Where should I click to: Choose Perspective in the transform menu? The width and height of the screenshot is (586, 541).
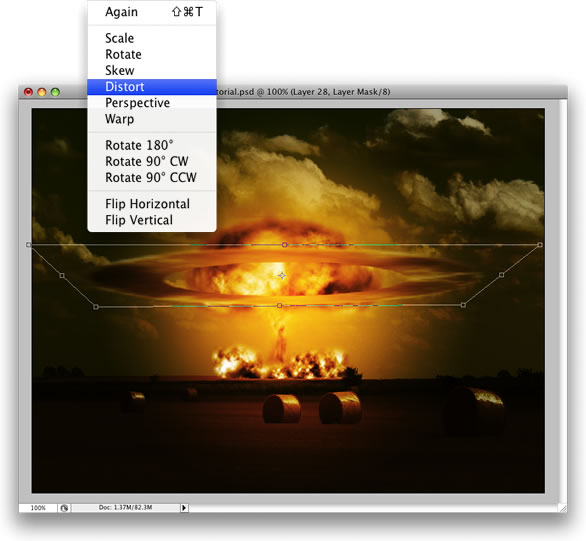pos(152,103)
